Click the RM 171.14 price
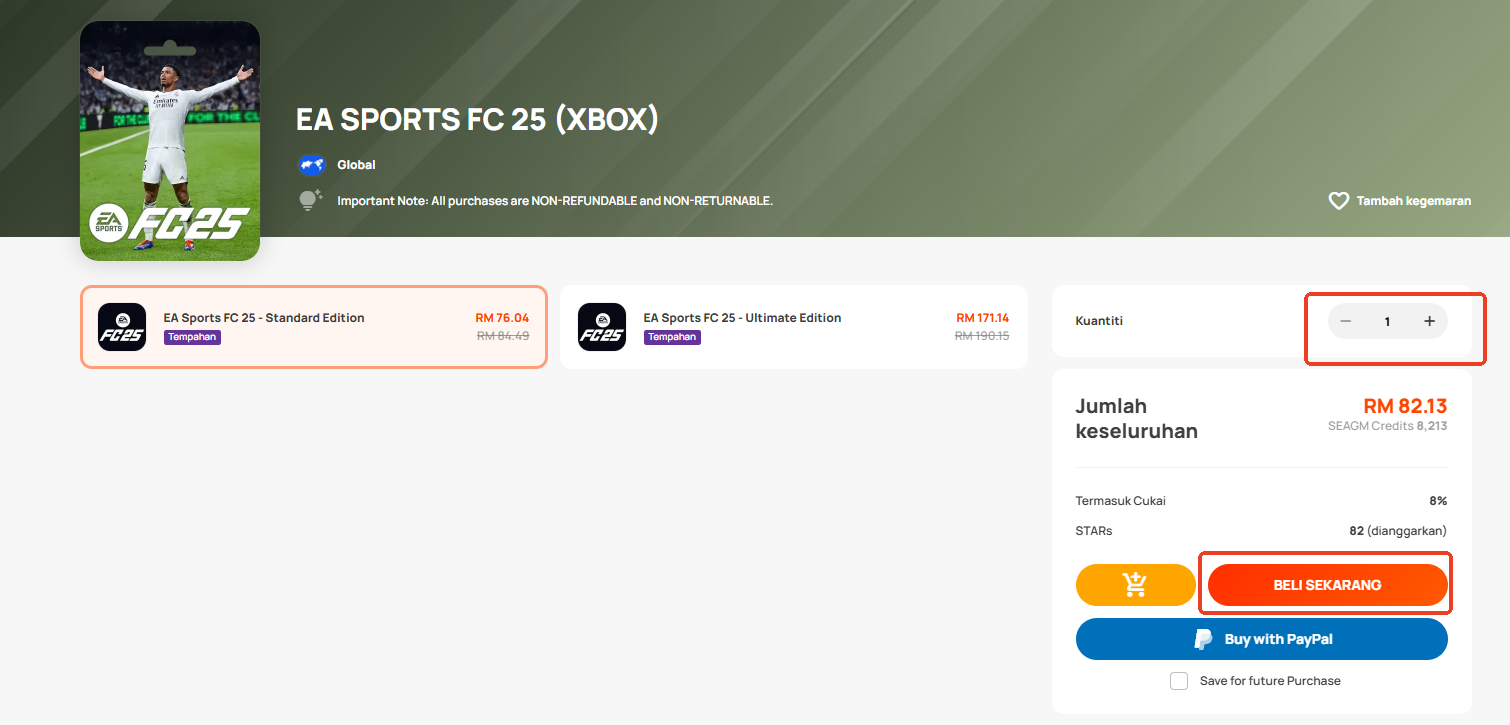This screenshot has height=725, width=1510. coord(983,318)
